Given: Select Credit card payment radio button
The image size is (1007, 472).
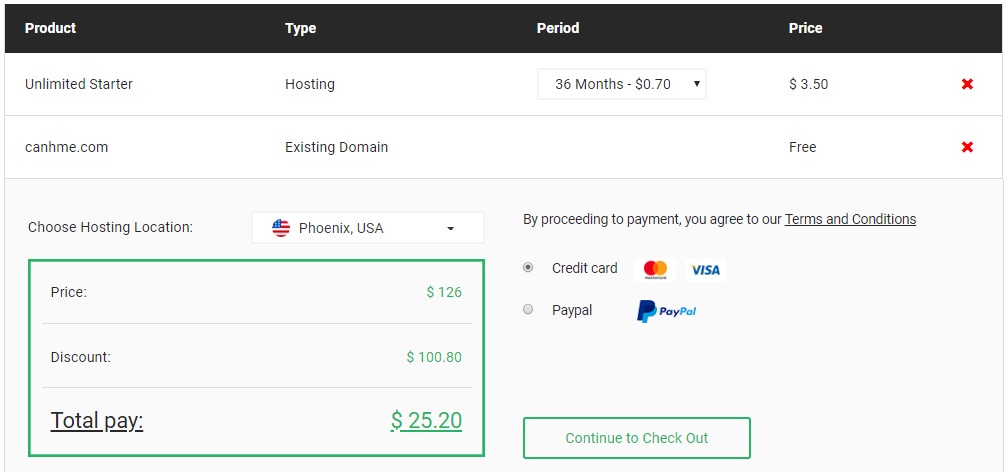Looking at the screenshot, I should 528,268.
